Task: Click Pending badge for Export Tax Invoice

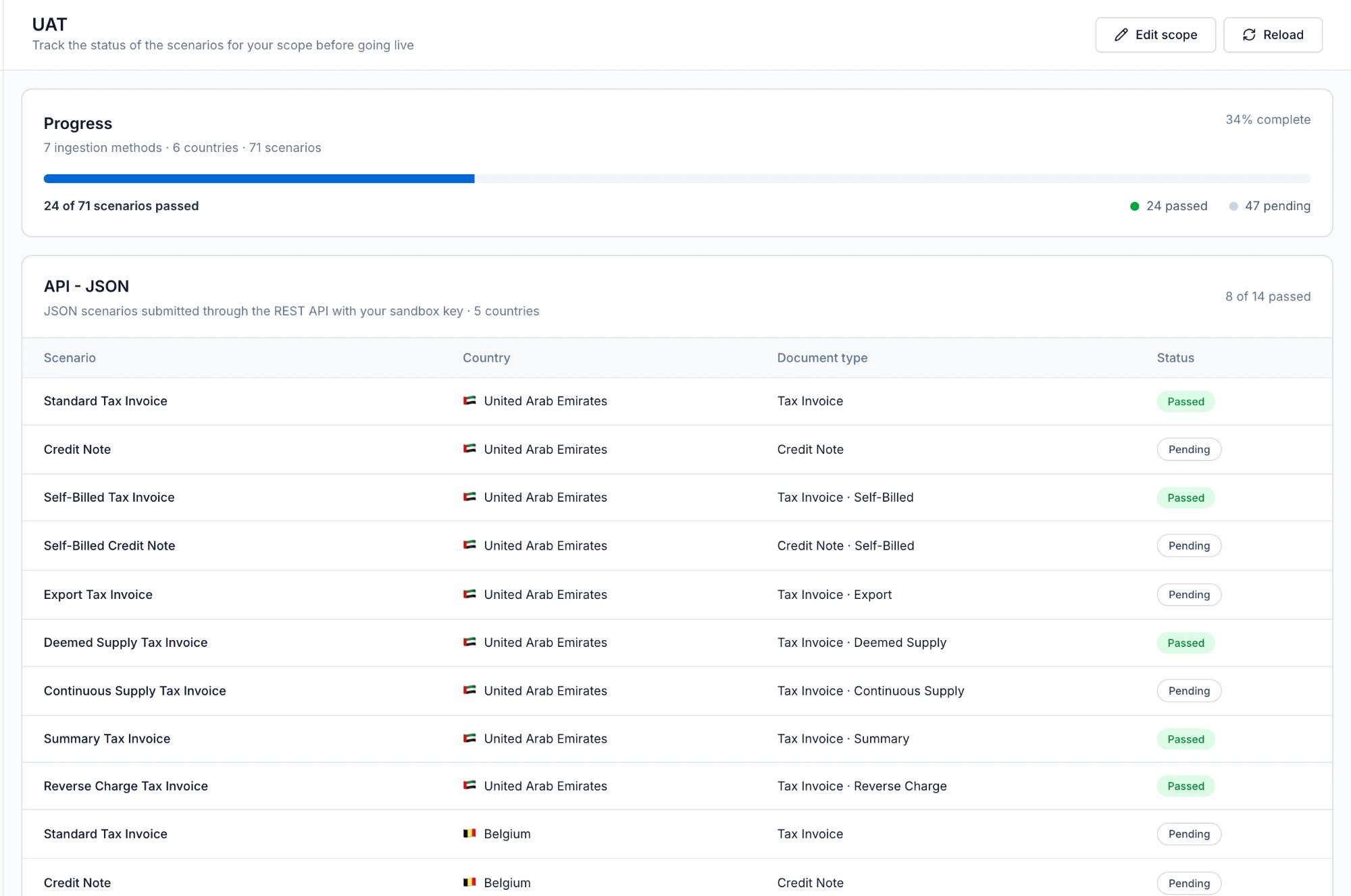Action: [1189, 595]
